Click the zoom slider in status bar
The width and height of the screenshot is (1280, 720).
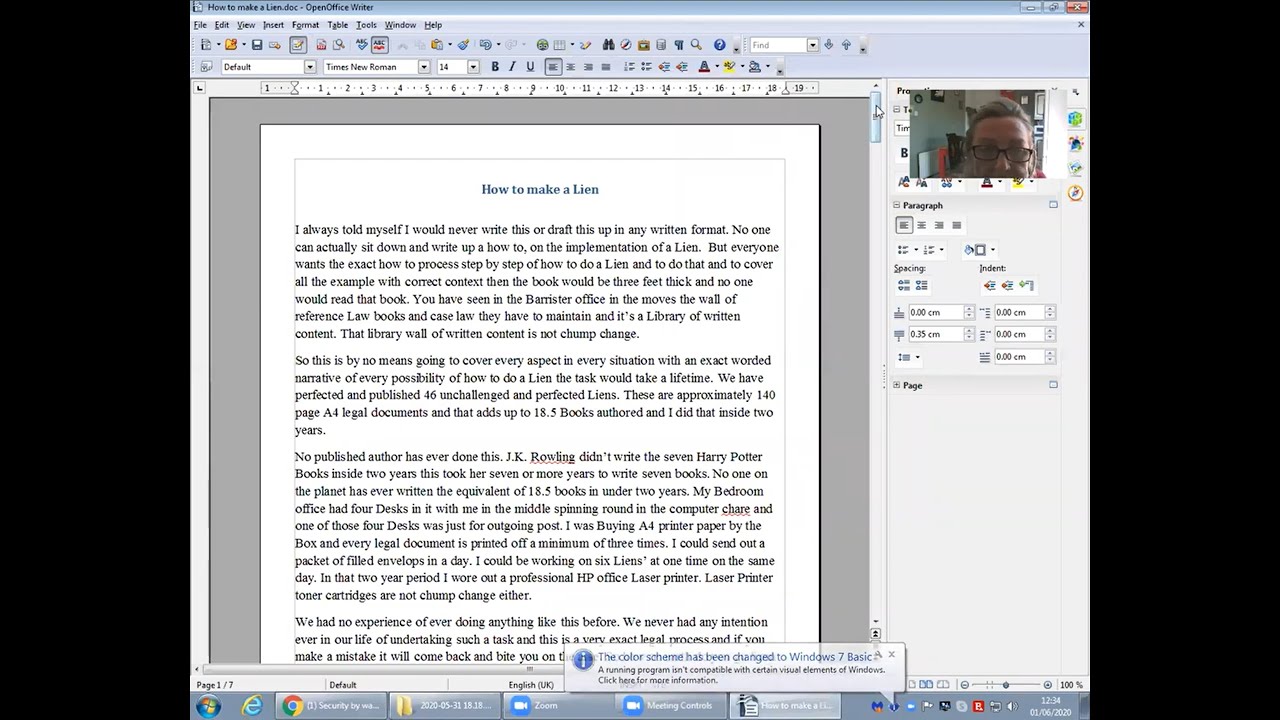(1006, 685)
